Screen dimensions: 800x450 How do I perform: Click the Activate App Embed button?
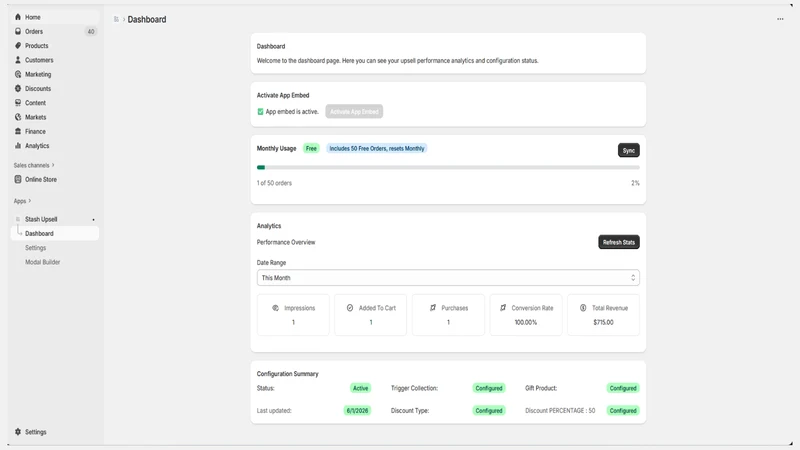click(x=354, y=111)
